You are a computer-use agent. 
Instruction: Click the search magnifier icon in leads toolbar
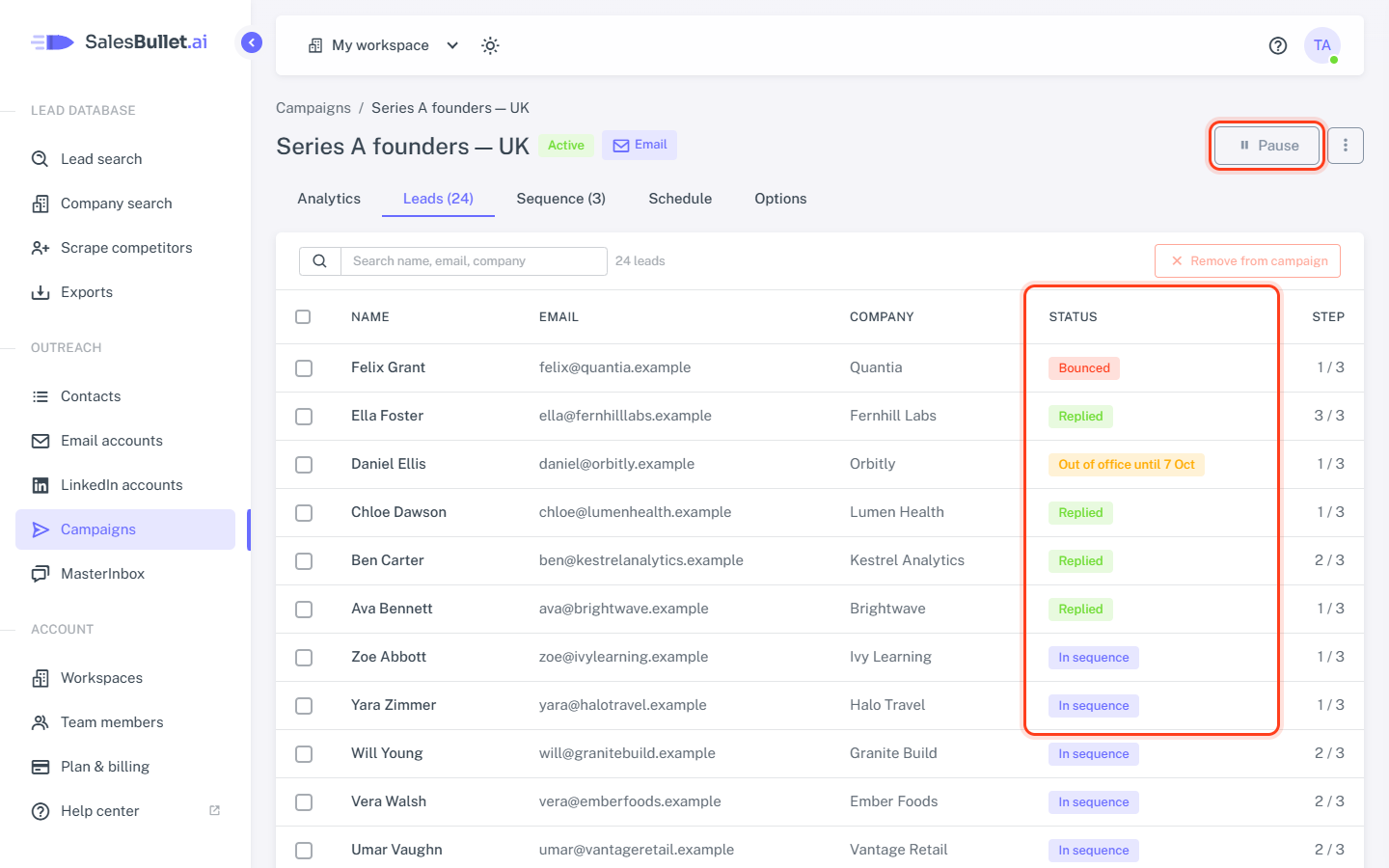tap(320, 261)
